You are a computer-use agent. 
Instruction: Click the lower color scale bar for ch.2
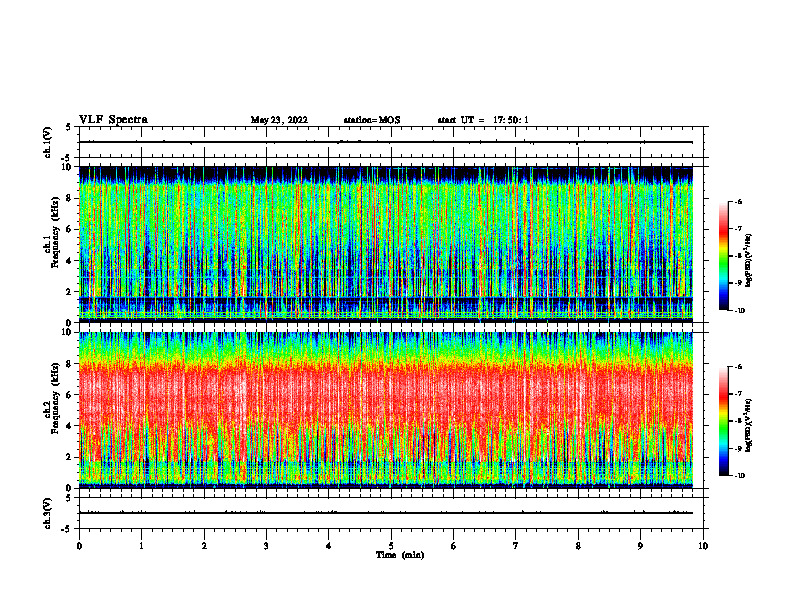click(723, 421)
